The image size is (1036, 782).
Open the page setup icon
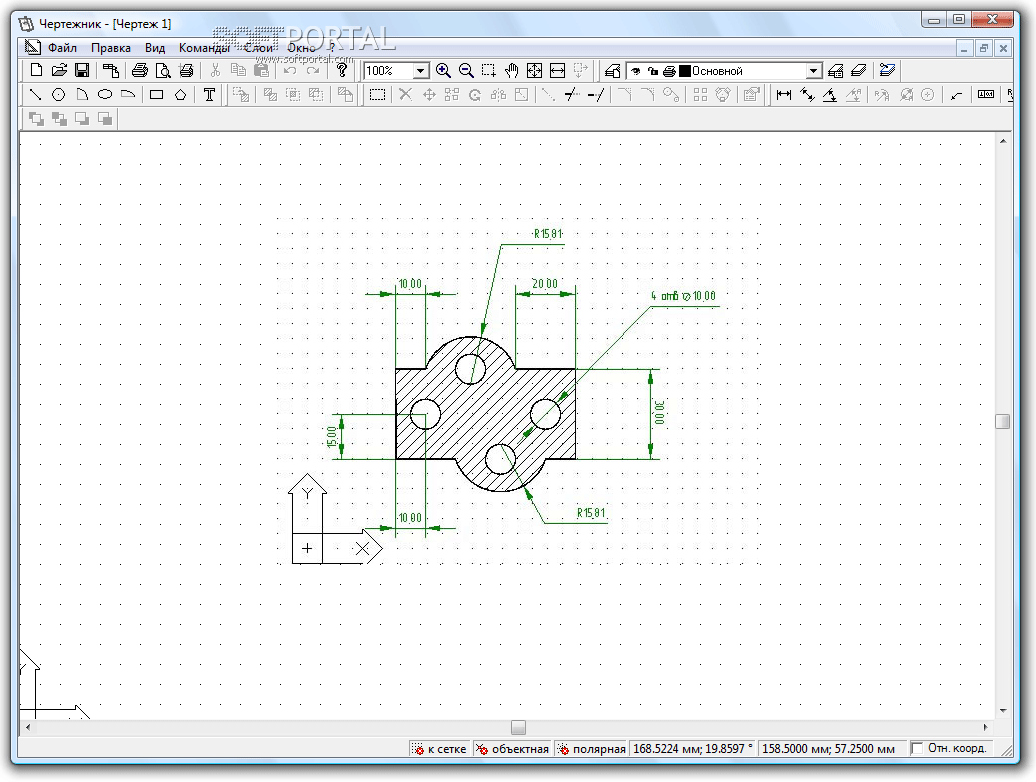[110, 70]
